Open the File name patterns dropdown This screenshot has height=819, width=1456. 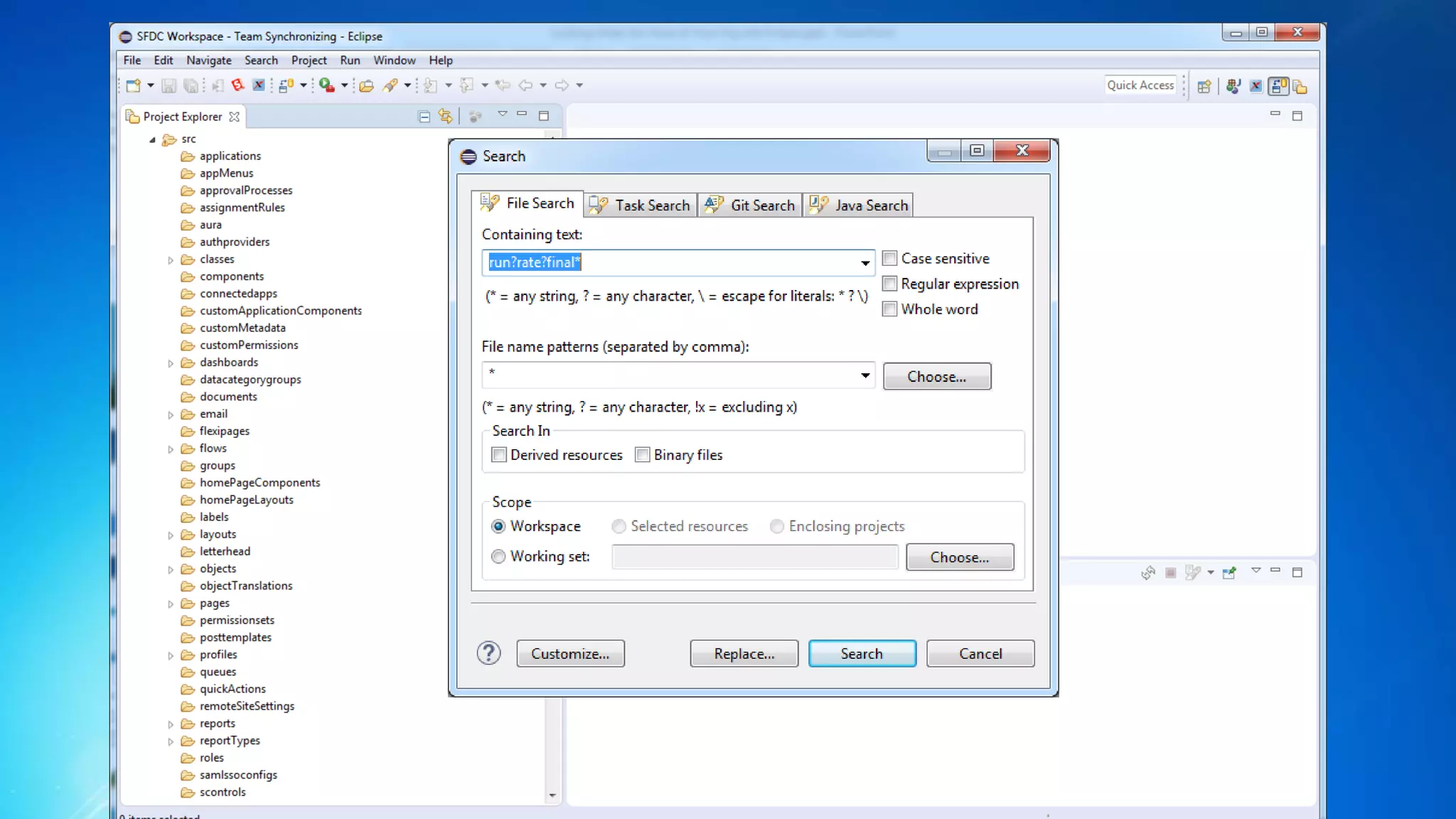tap(864, 375)
